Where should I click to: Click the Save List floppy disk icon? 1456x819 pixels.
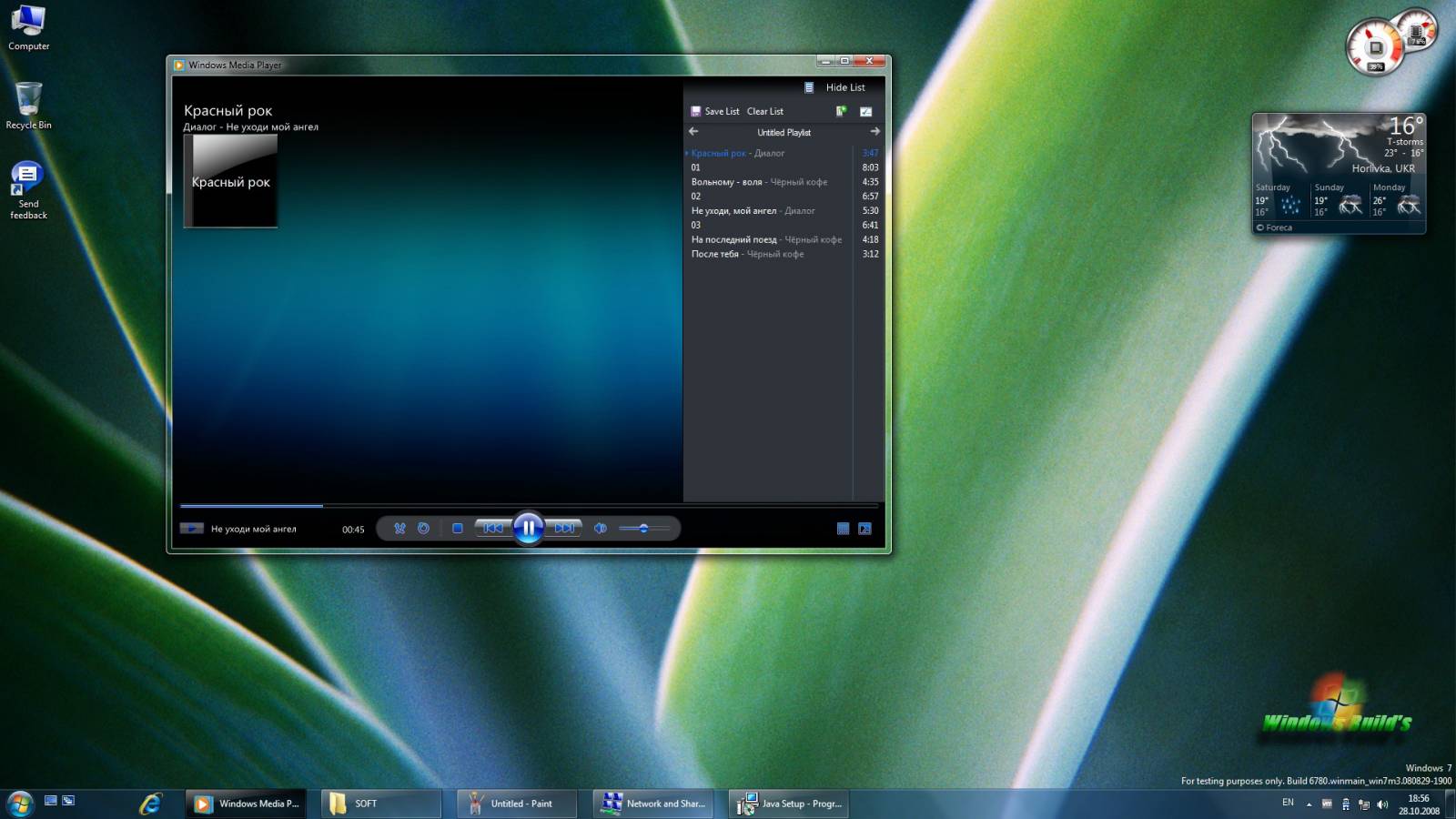pyautogui.click(x=696, y=111)
